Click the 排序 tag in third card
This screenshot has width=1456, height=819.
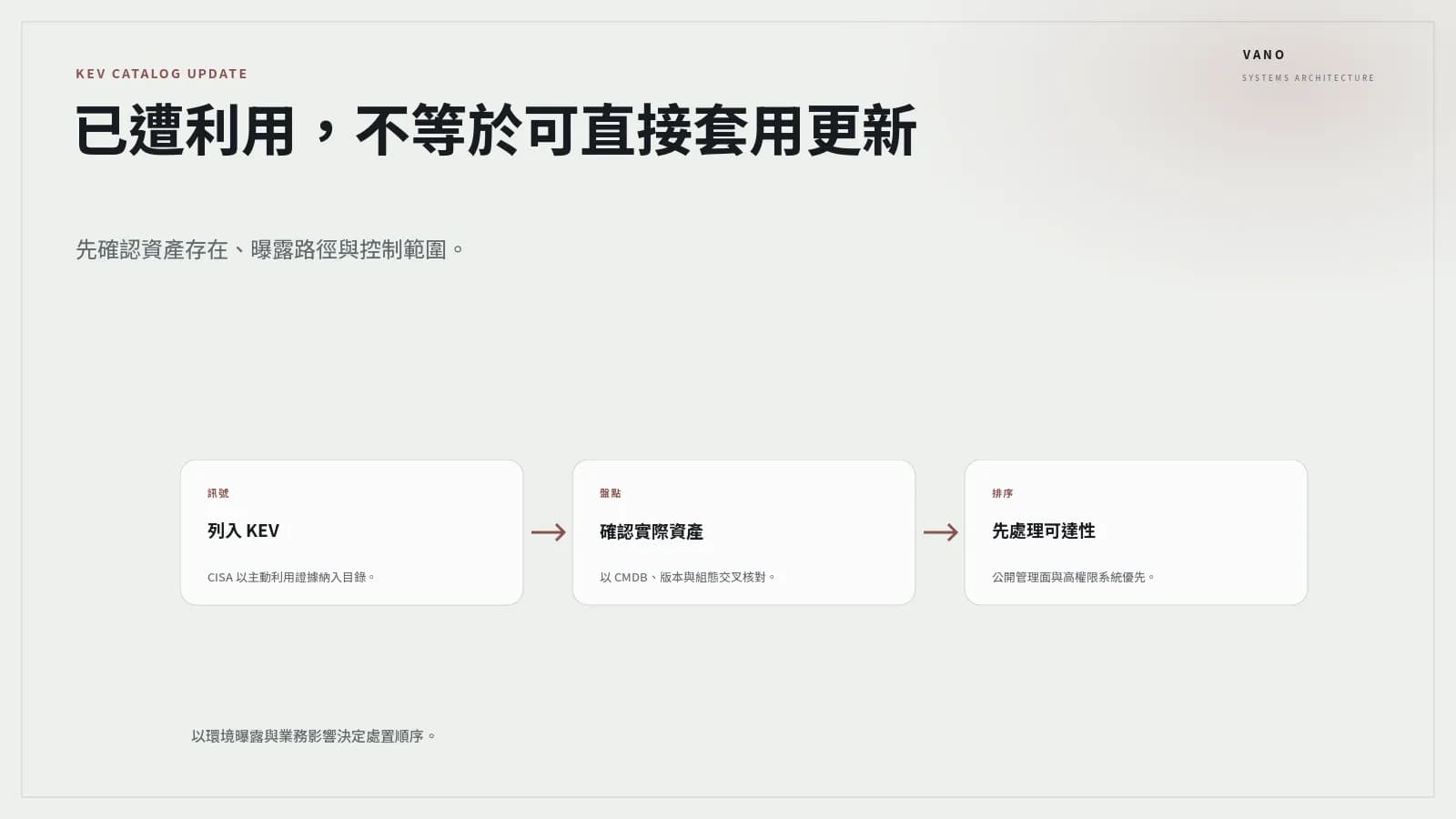click(x=1003, y=493)
